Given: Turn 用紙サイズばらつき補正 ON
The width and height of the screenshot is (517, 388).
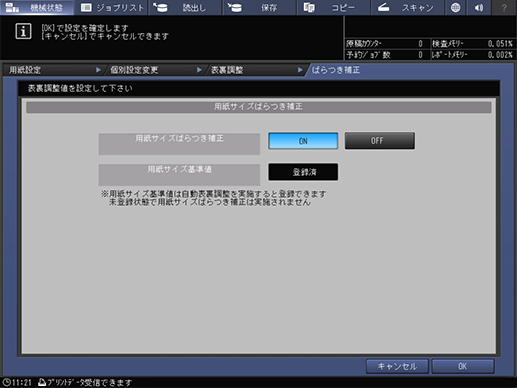Looking at the screenshot, I should [303, 141].
